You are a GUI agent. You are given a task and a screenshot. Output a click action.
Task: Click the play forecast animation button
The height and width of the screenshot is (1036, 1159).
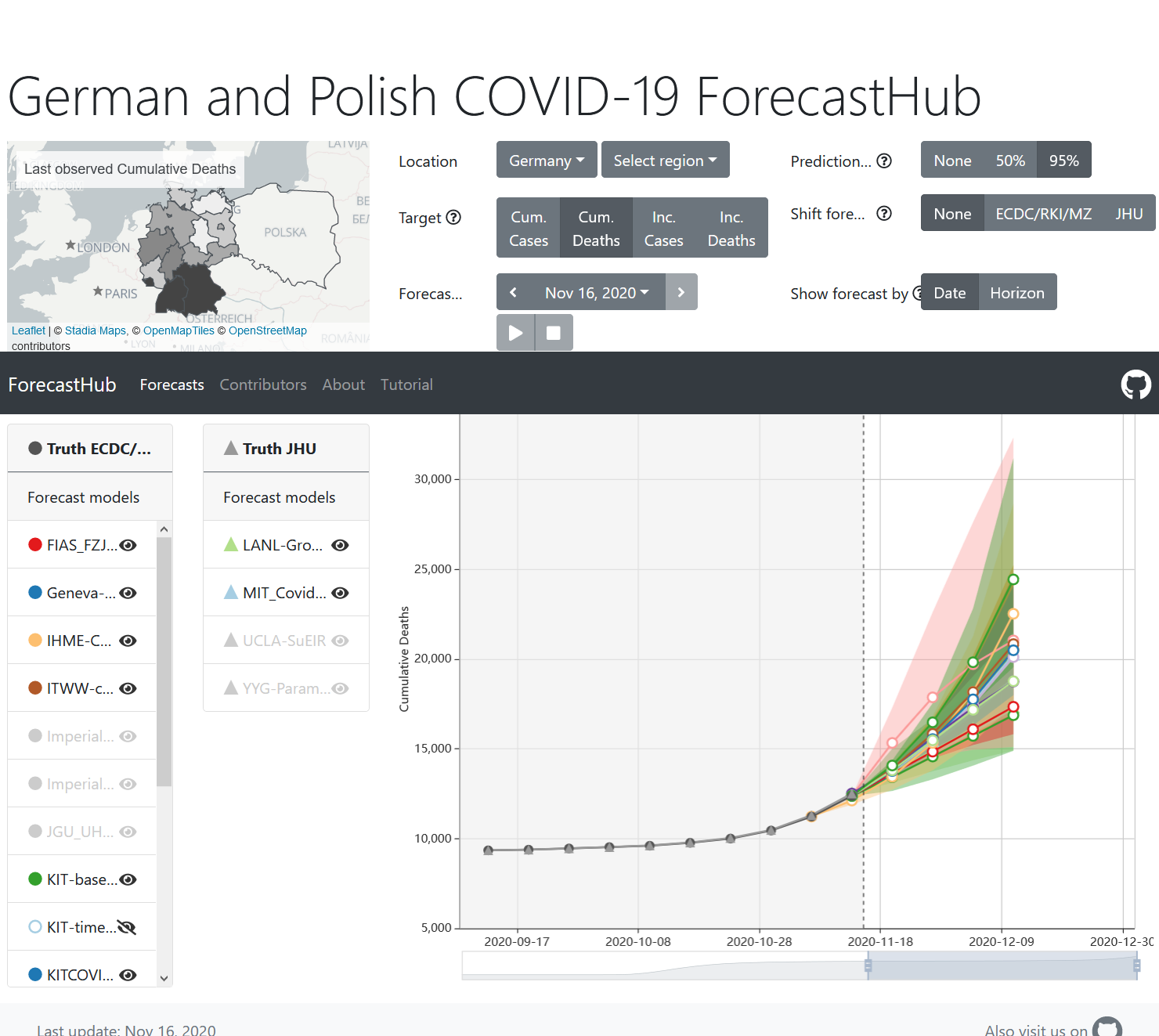click(x=515, y=333)
